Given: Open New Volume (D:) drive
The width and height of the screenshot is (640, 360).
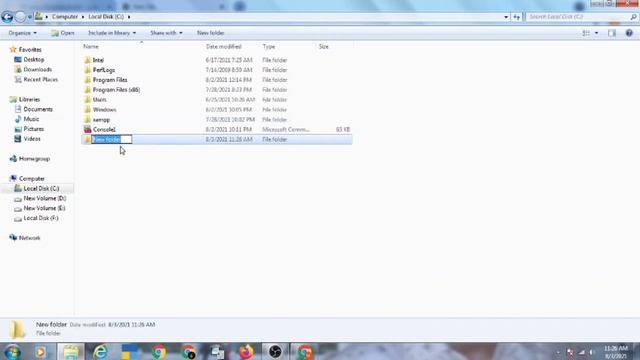Looking at the screenshot, I should coord(44,198).
